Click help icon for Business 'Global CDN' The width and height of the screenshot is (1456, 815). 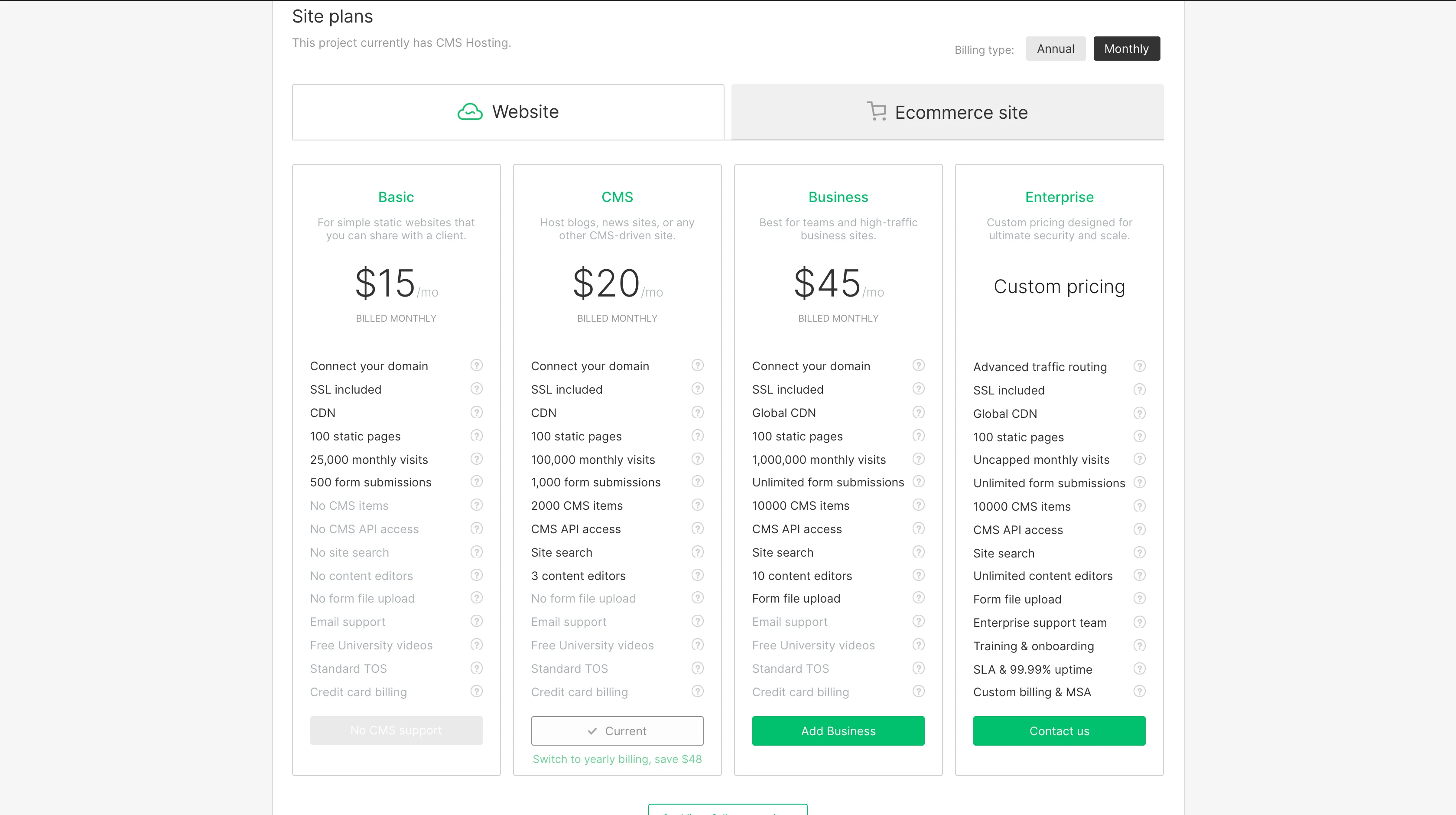point(919,412)
